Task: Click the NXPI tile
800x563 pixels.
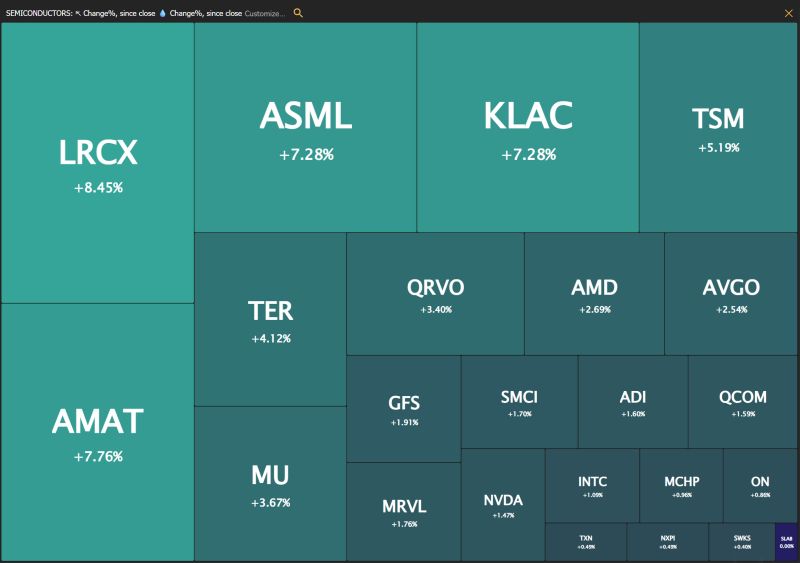Action: (668, 542)
